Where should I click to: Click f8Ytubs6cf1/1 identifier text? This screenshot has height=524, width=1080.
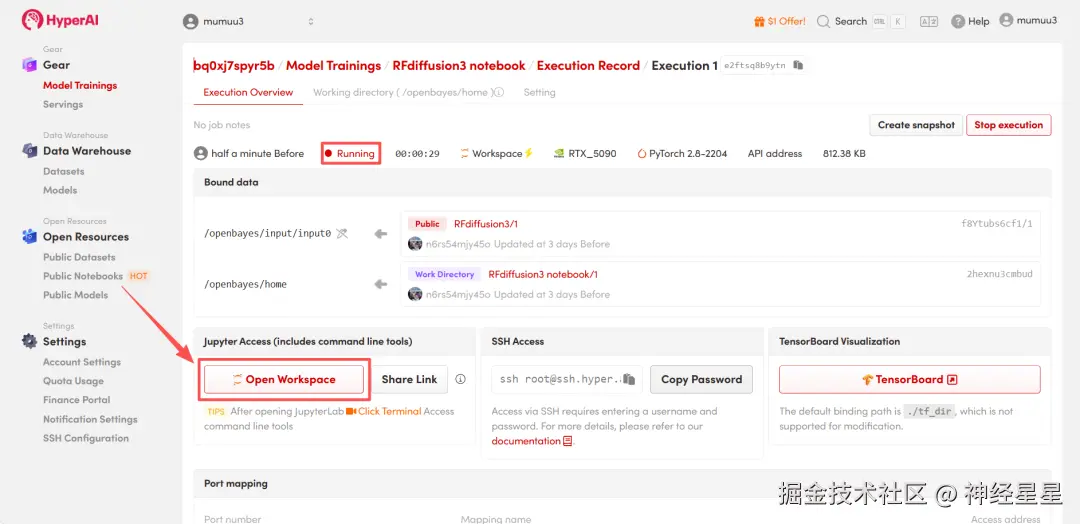[x=997, y=224]
